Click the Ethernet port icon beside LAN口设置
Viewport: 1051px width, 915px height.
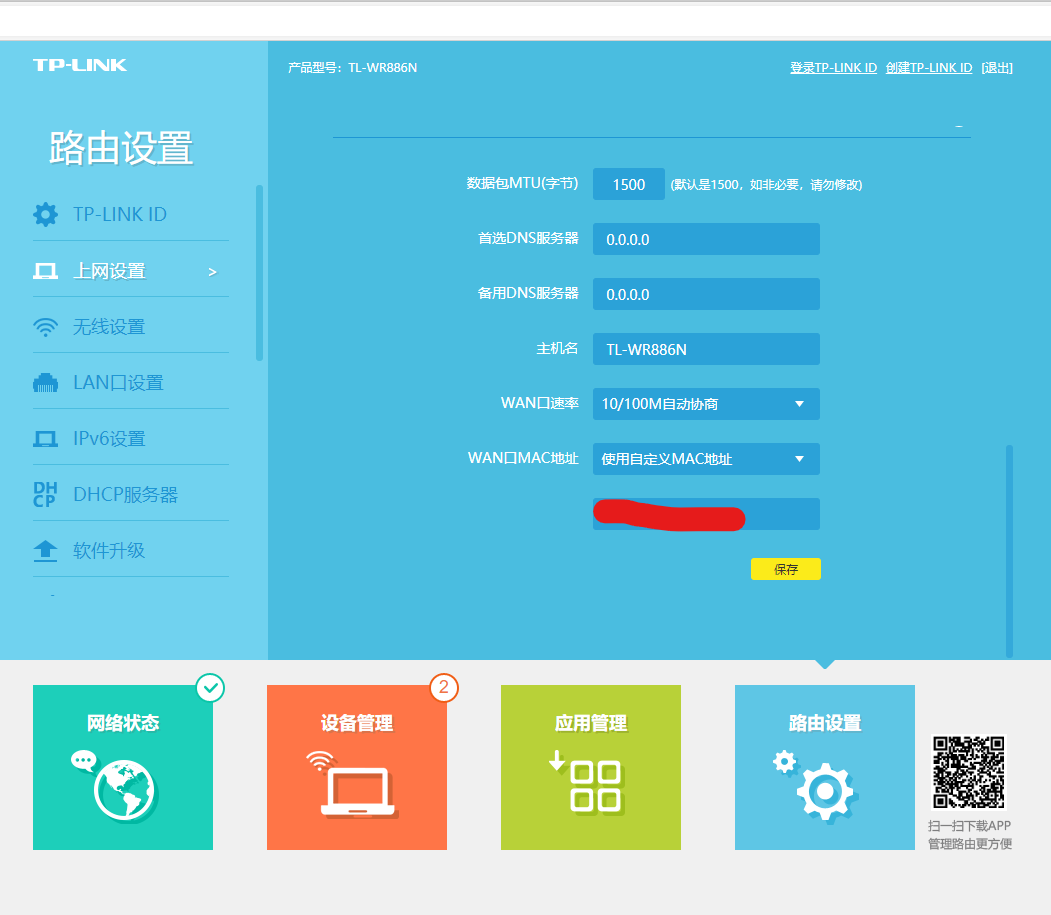(45, 383)
